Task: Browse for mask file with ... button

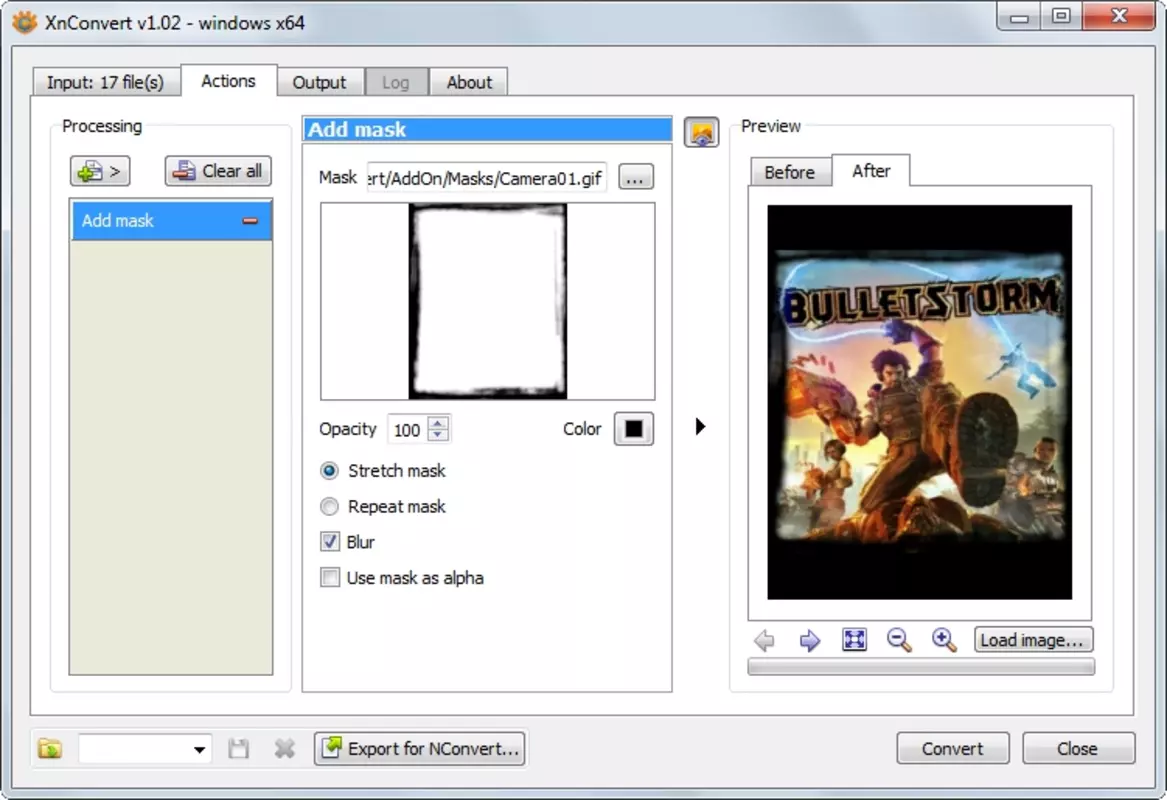Action: (x=636, y=178)
